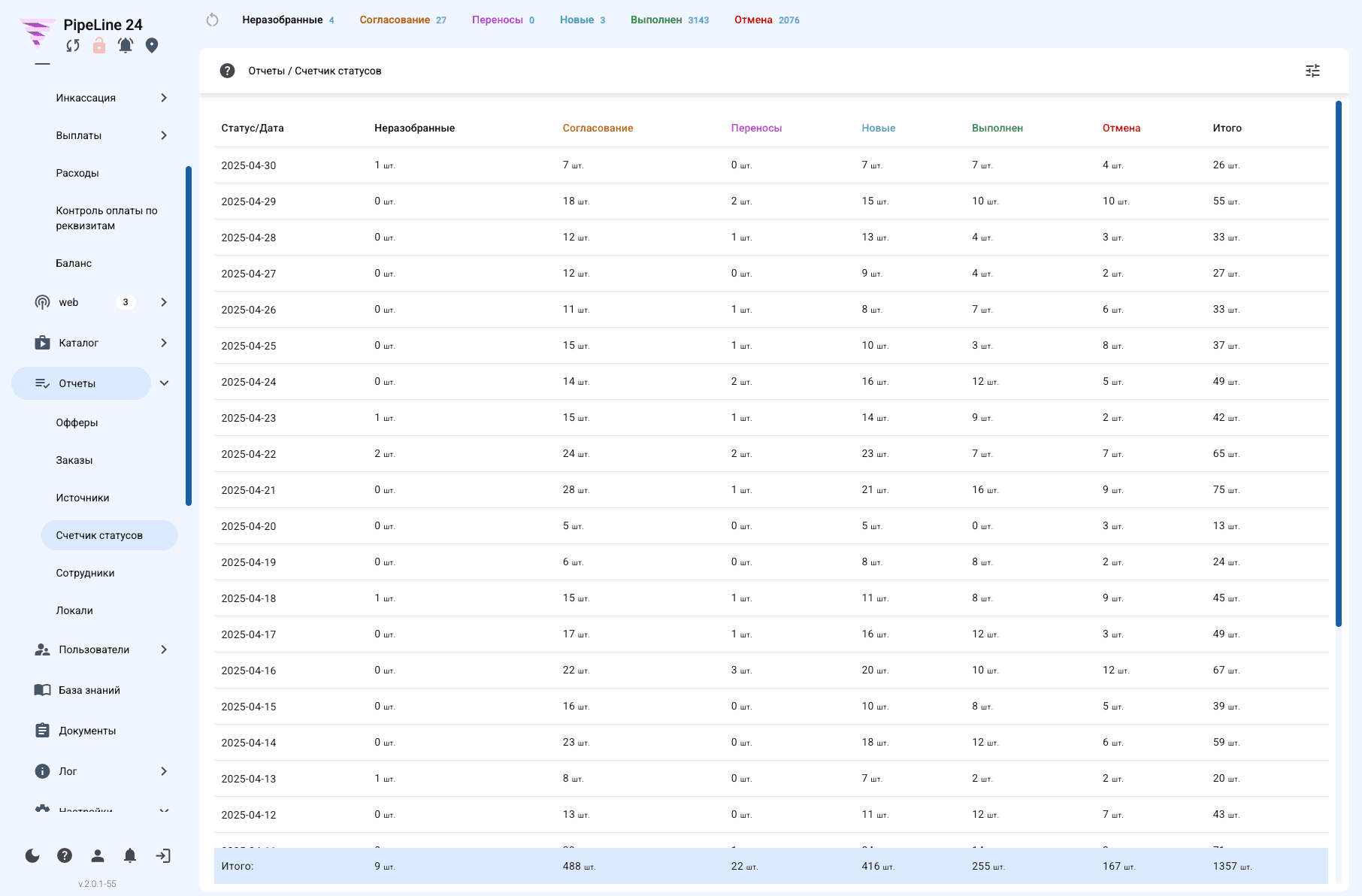Viewport: 1362px width, 896px height.
Task: Toggle dark mode moon icon
Action: (x=32, y=855)
